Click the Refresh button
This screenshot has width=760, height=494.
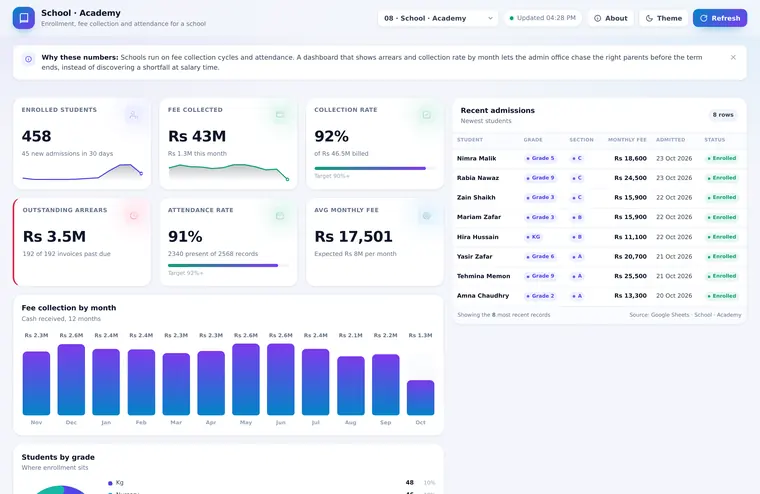(720, 18)
